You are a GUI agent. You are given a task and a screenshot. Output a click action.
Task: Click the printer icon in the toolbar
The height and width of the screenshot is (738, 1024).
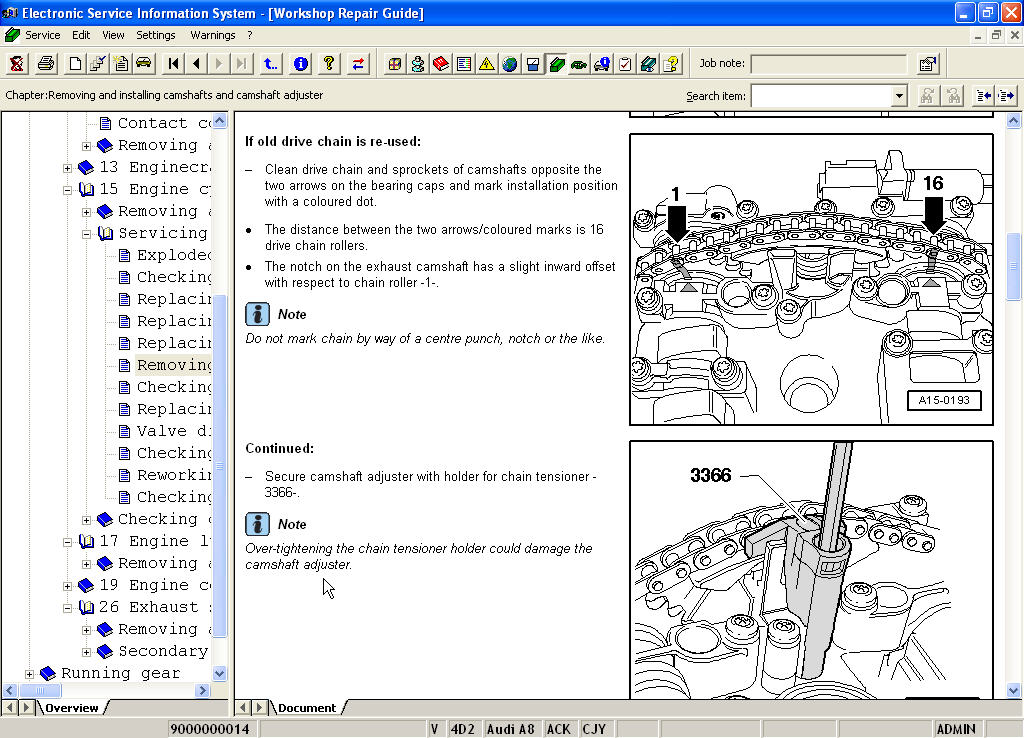pos(46,64)
